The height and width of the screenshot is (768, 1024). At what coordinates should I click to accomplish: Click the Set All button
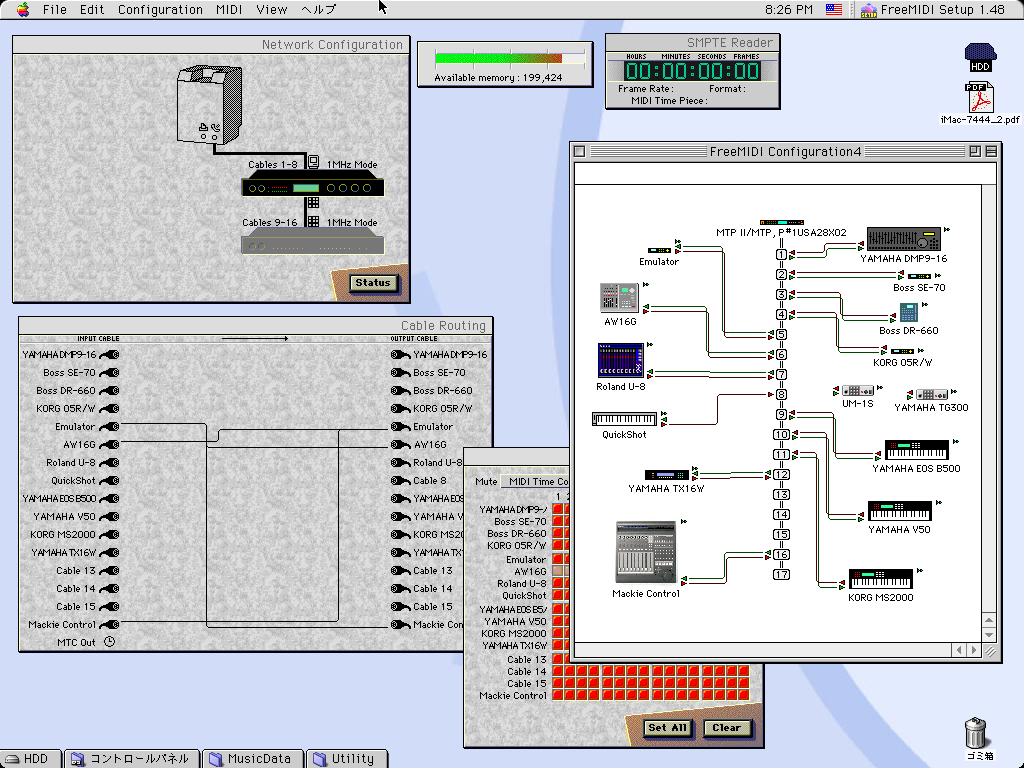pyautogui.click(x=667, y=728)
